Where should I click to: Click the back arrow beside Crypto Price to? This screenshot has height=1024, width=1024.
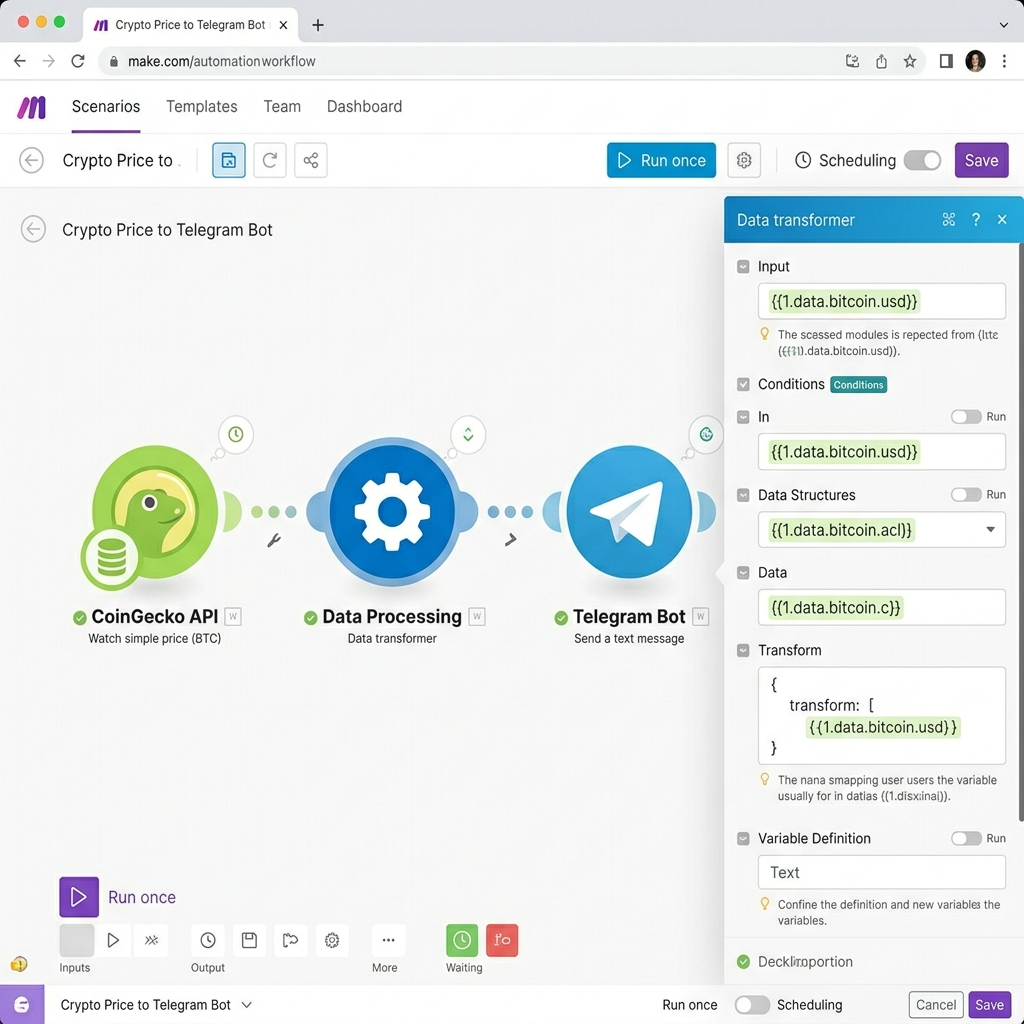[x=31, y=160]
